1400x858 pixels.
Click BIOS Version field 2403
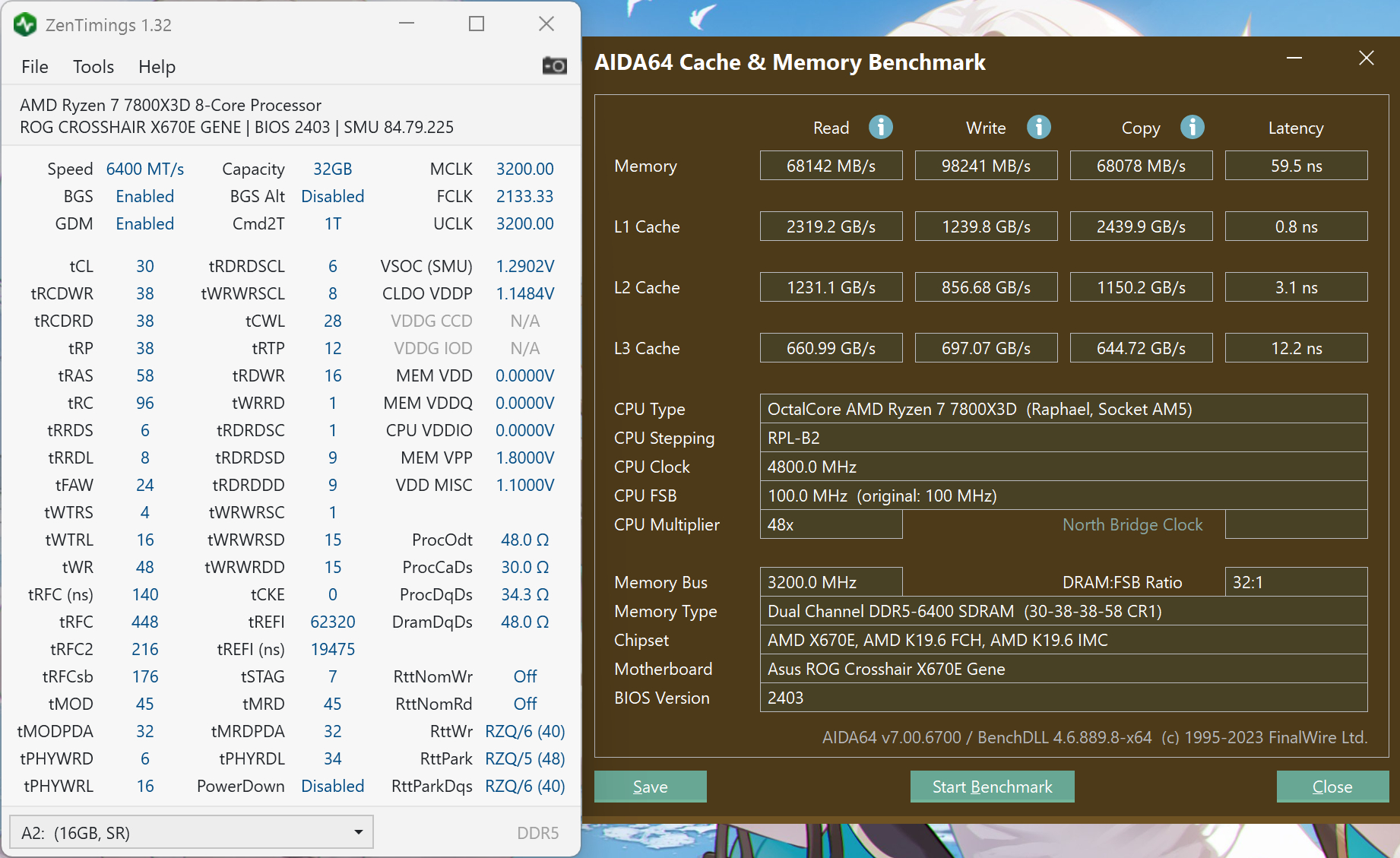click(1064, 698)
